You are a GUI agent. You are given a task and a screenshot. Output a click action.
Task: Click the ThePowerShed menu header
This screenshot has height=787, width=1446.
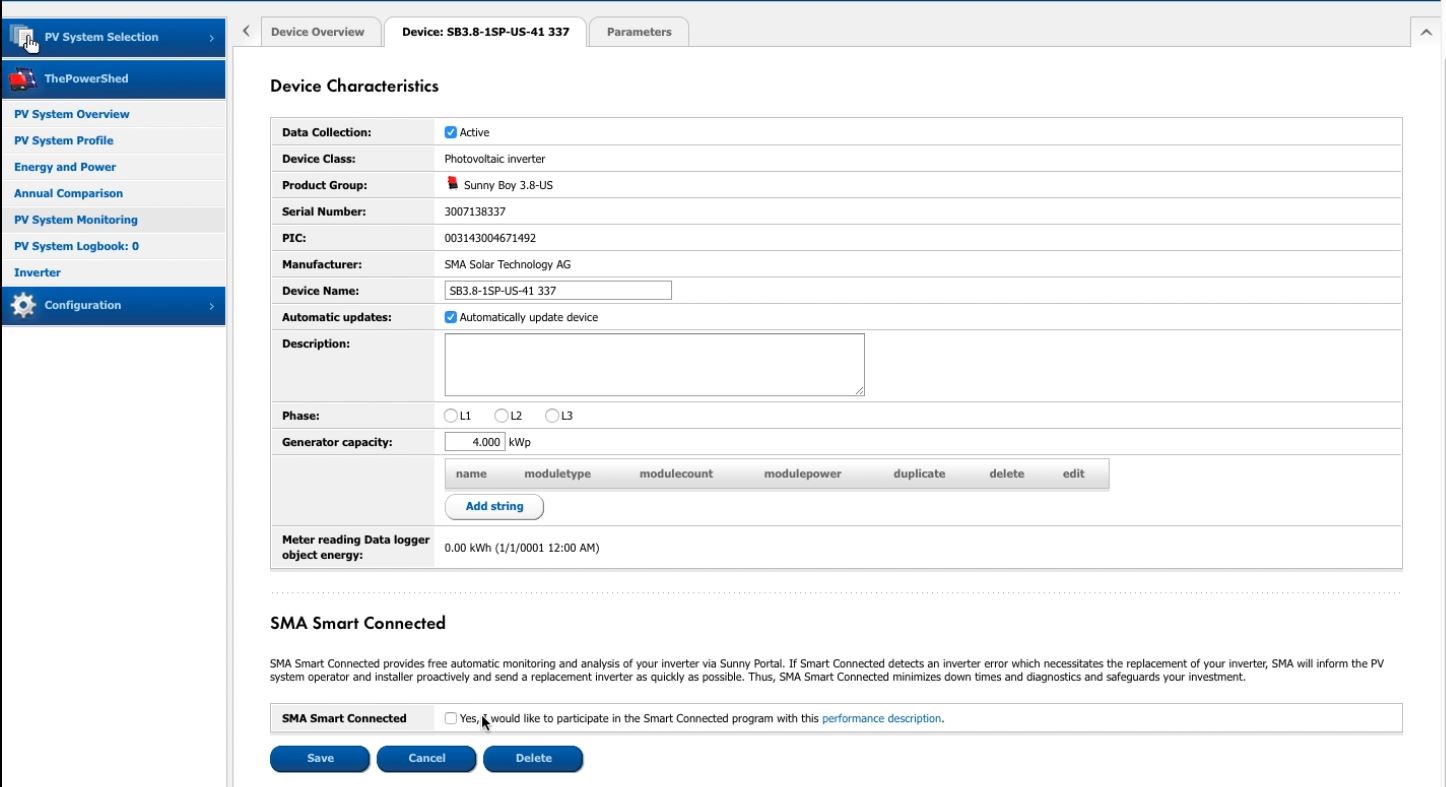(112, 79)
